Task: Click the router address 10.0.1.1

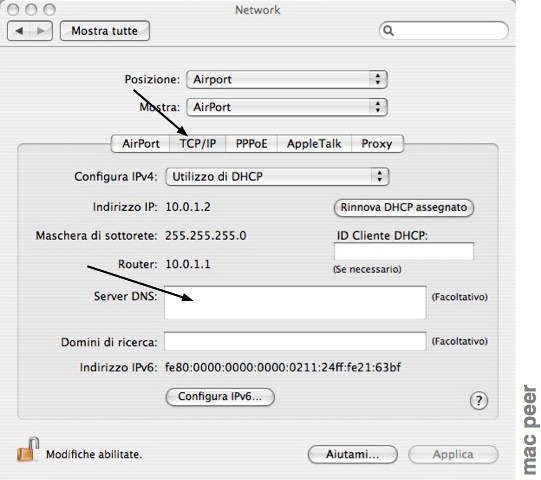Action: [188, 264]
